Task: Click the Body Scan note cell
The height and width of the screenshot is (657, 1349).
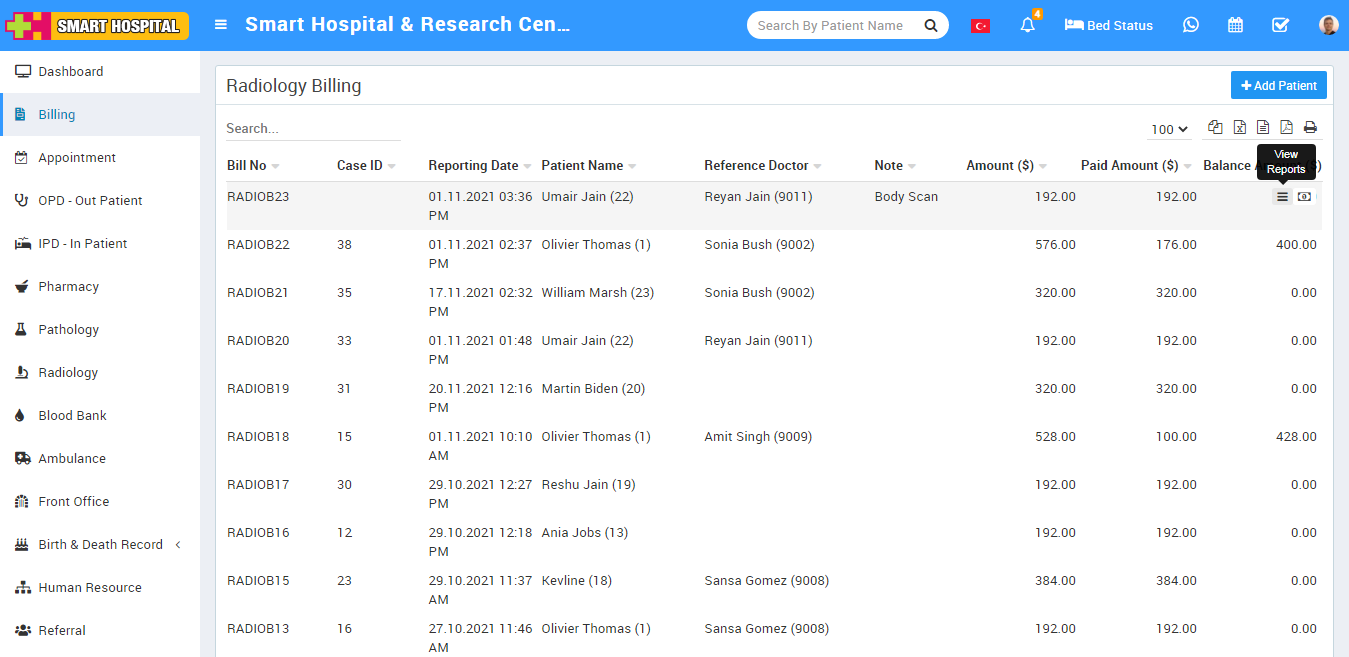Action: point(906,197)
